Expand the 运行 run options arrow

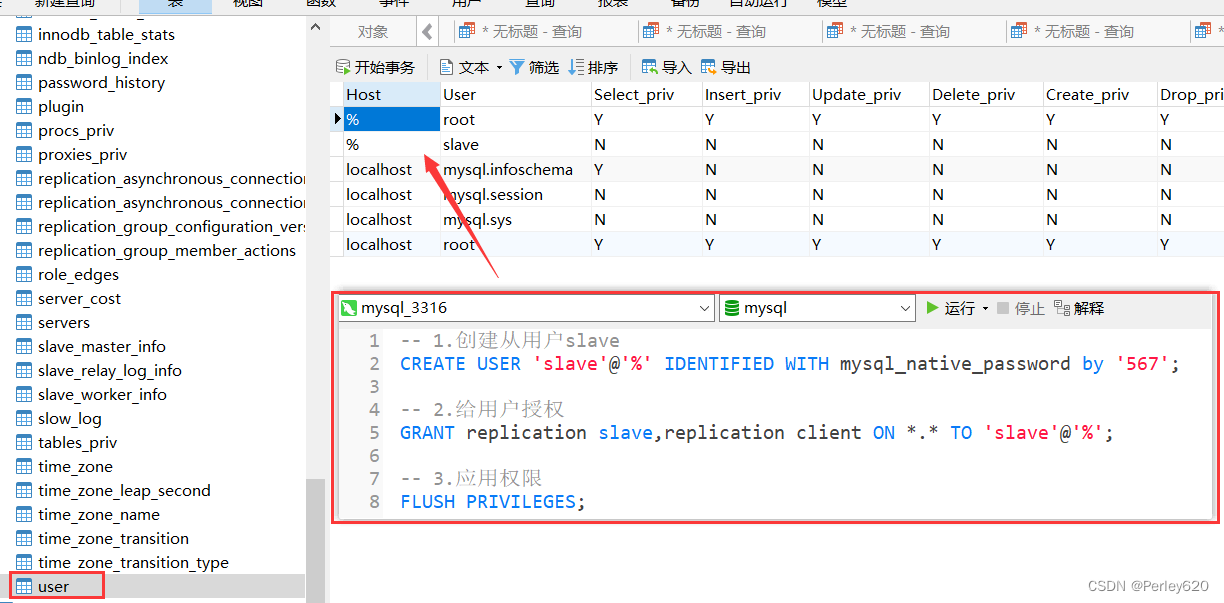986,308
